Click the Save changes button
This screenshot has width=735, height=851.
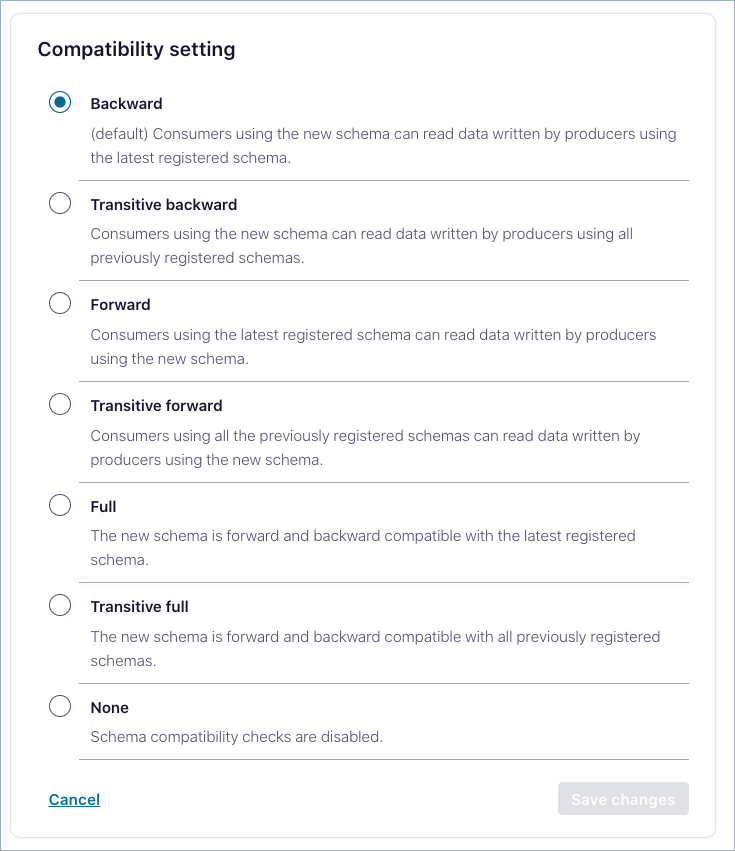[623, 798]
